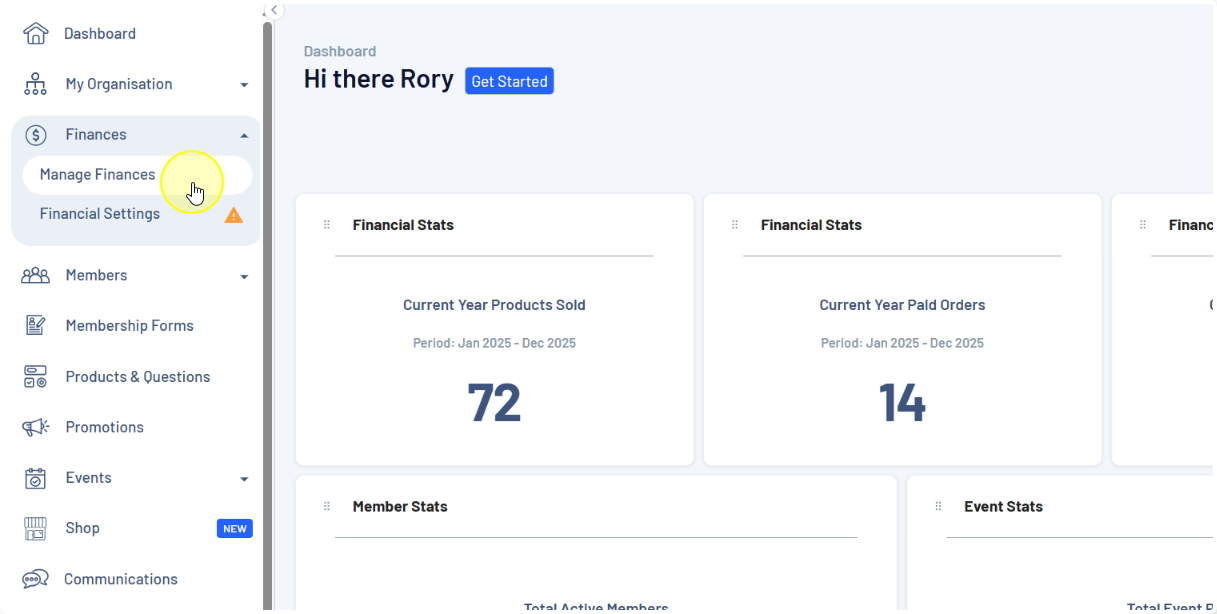Click the Finances dollar icon
The height and width of the screenshot is (614, 1217).
(x=35, y=135)
